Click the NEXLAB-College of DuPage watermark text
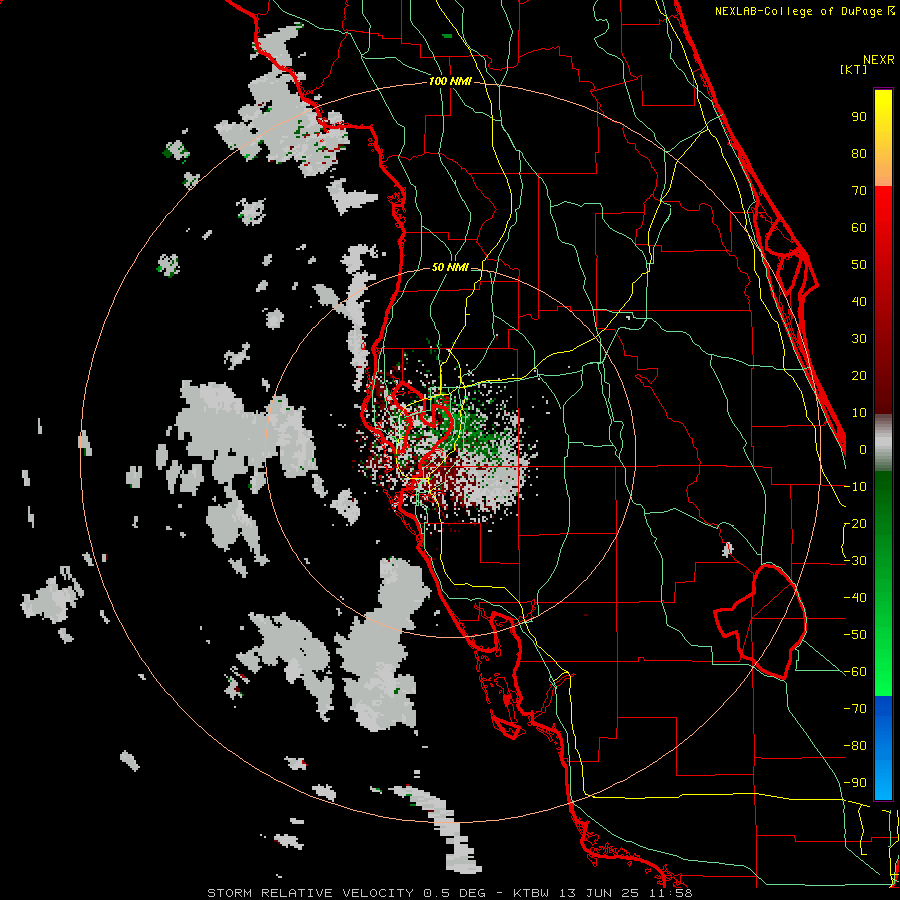 tap(804, 11)
